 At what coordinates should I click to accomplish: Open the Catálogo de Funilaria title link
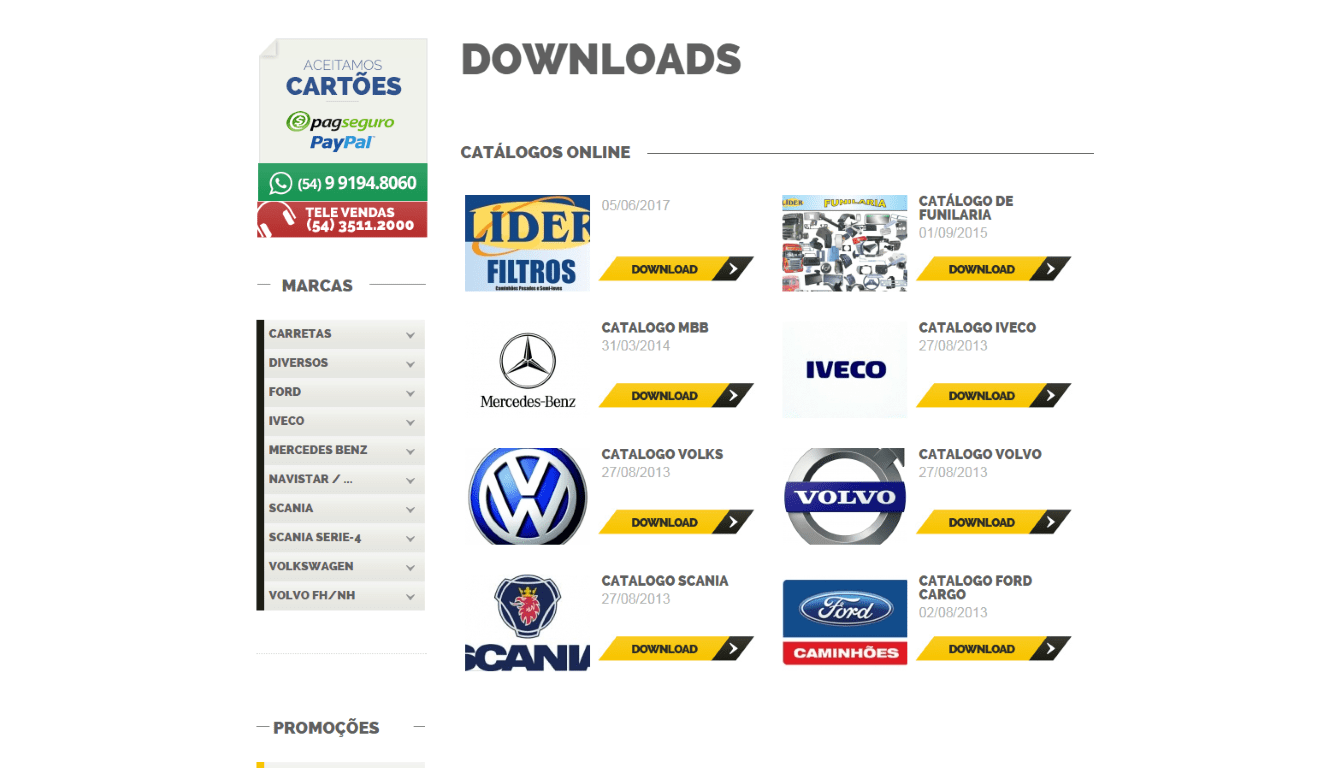(966, 208)
